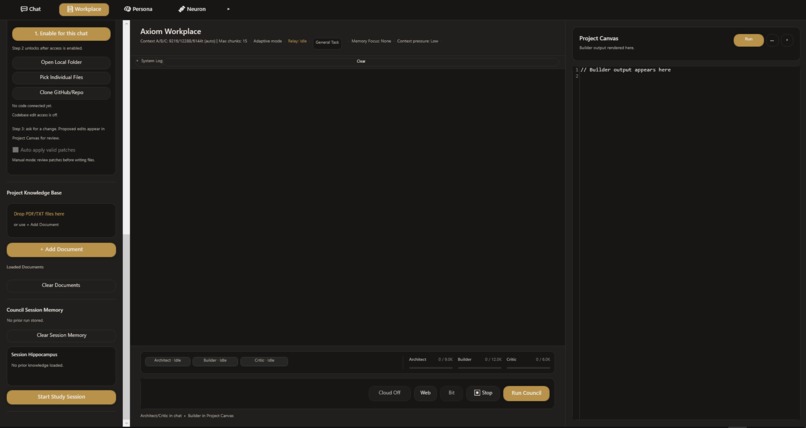The image size is (806, 428).
Task: Clear Session Memory
Action: click(x=61, y=336)
